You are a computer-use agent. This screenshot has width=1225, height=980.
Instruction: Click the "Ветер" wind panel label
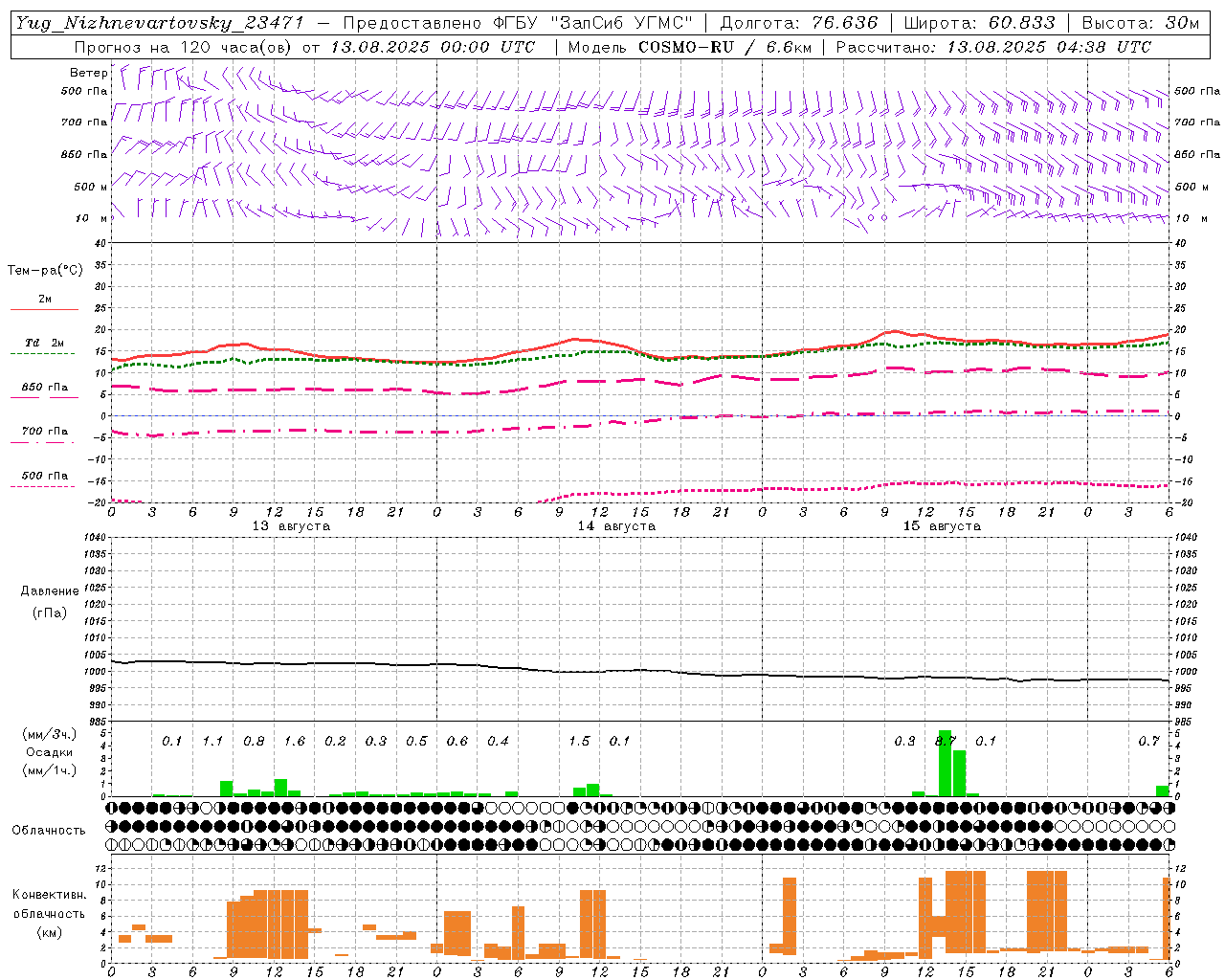click(x=89, y=73)
